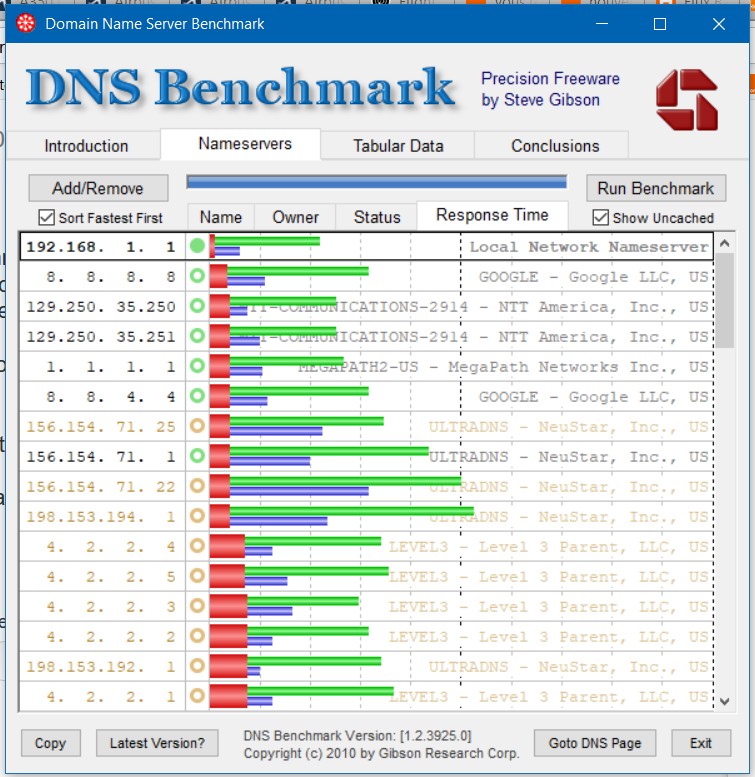Screen dimensions: 755x777
Task: Click the scroll up arrow of nameserver list
Action: coord(725,243)
